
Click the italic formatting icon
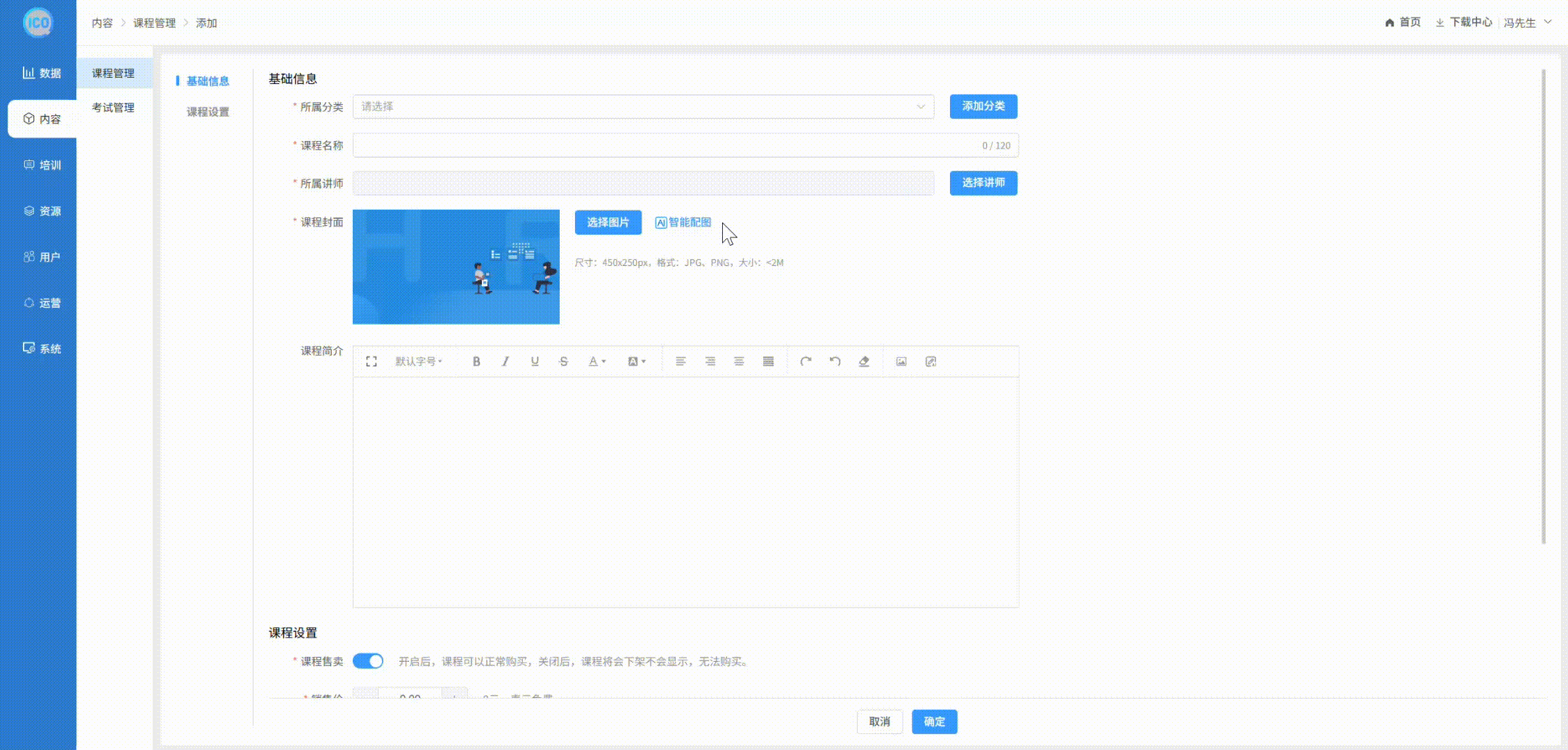coord(506,361)
